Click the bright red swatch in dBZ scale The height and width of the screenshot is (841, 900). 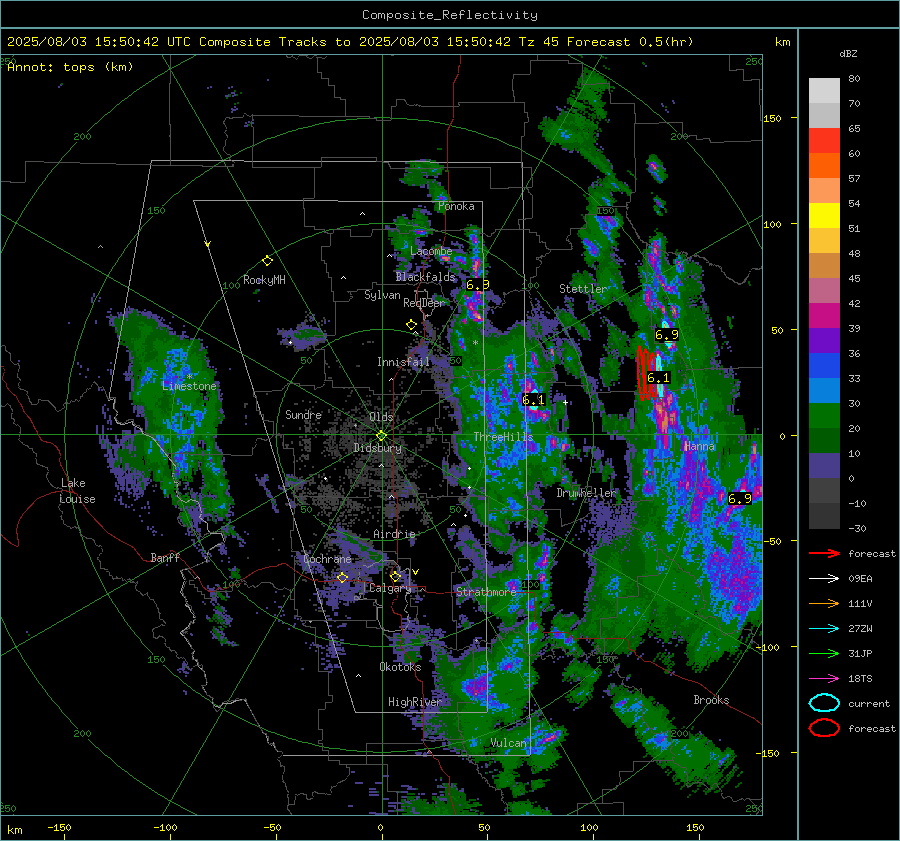click(x=824, y=140)
